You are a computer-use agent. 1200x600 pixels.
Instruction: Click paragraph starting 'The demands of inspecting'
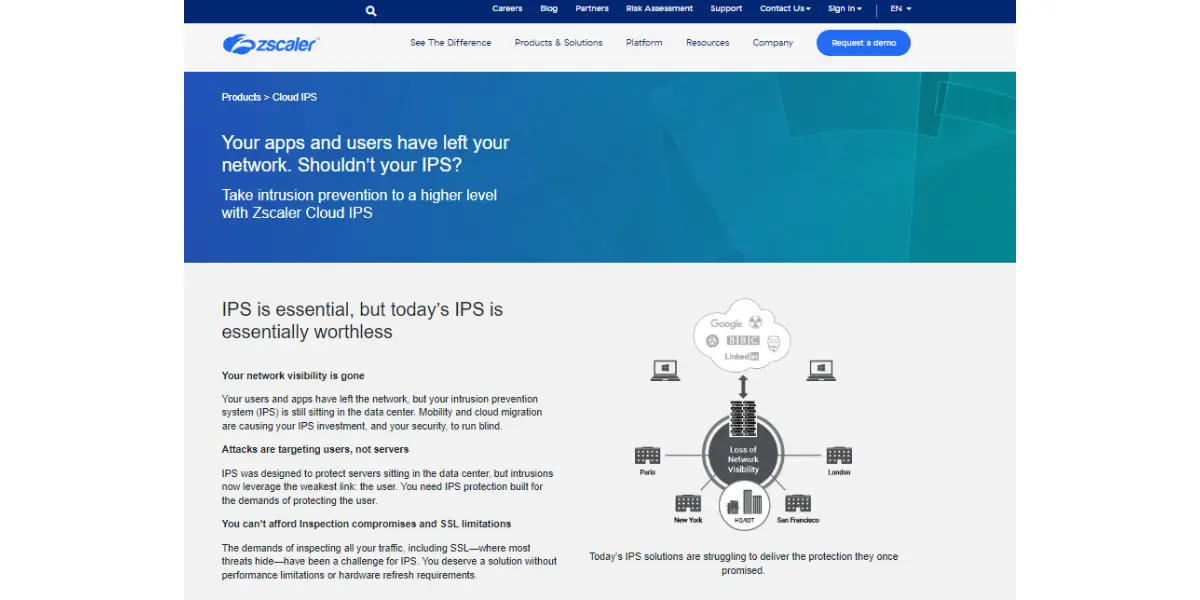pyautogui.click(x=389, y=561)
